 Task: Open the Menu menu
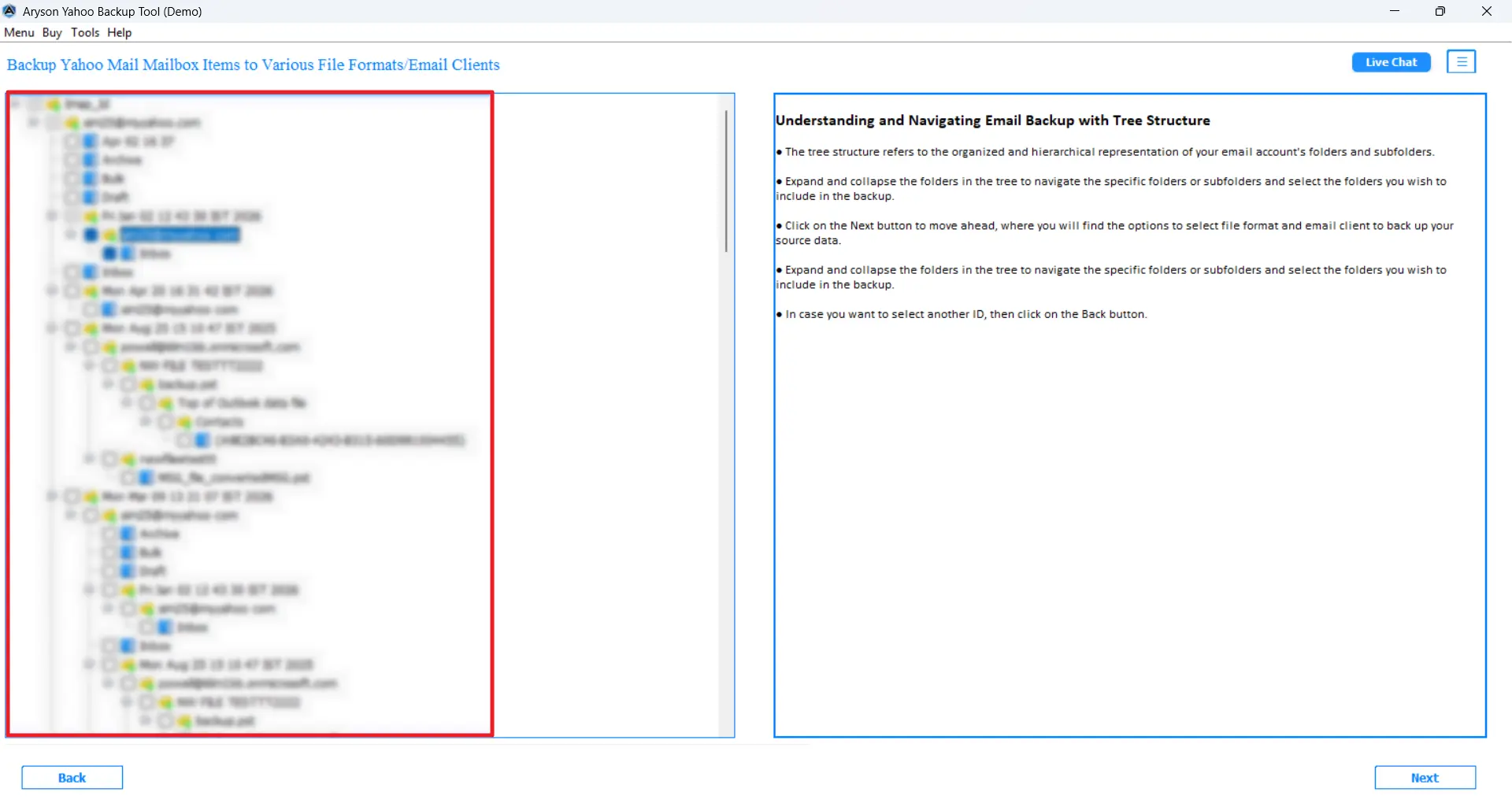(19, 32)
